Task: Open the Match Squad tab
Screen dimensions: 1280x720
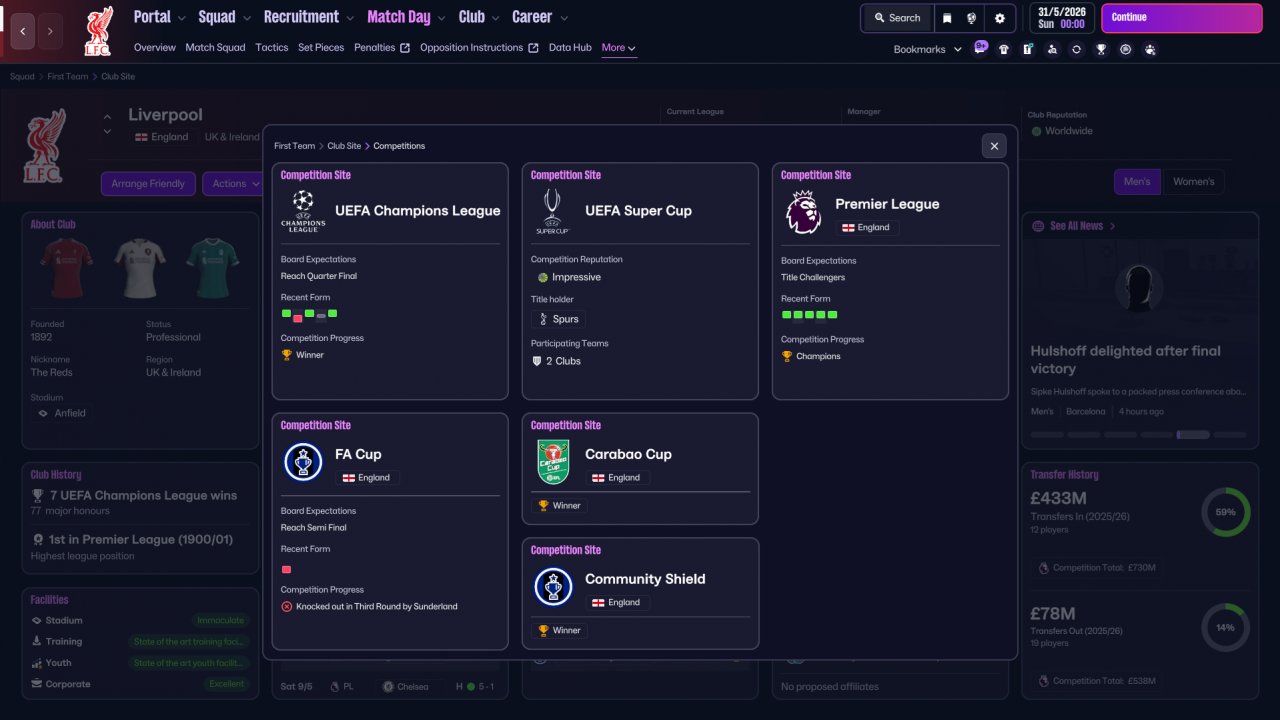Action: tap(215, 47)
